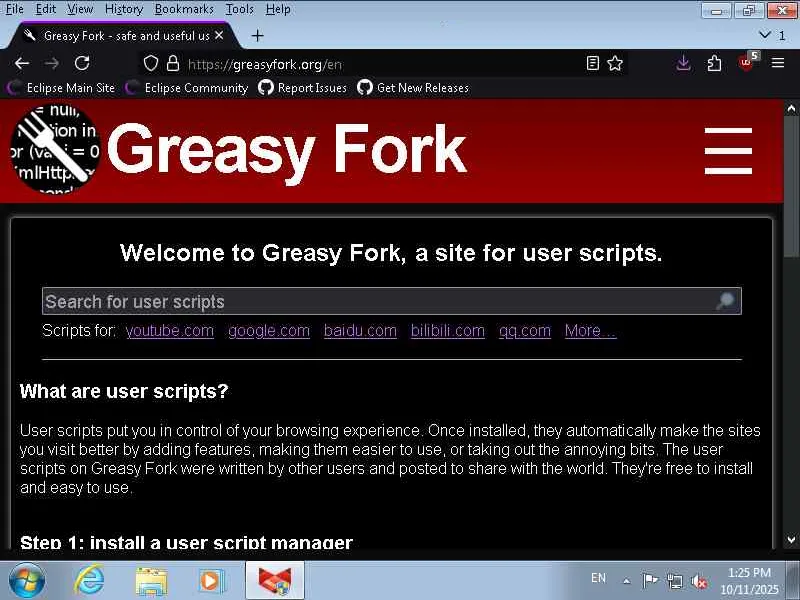This screenshot has height=600, width=800.
Task: Open Action Center flag icon
Action: point(650,581)
